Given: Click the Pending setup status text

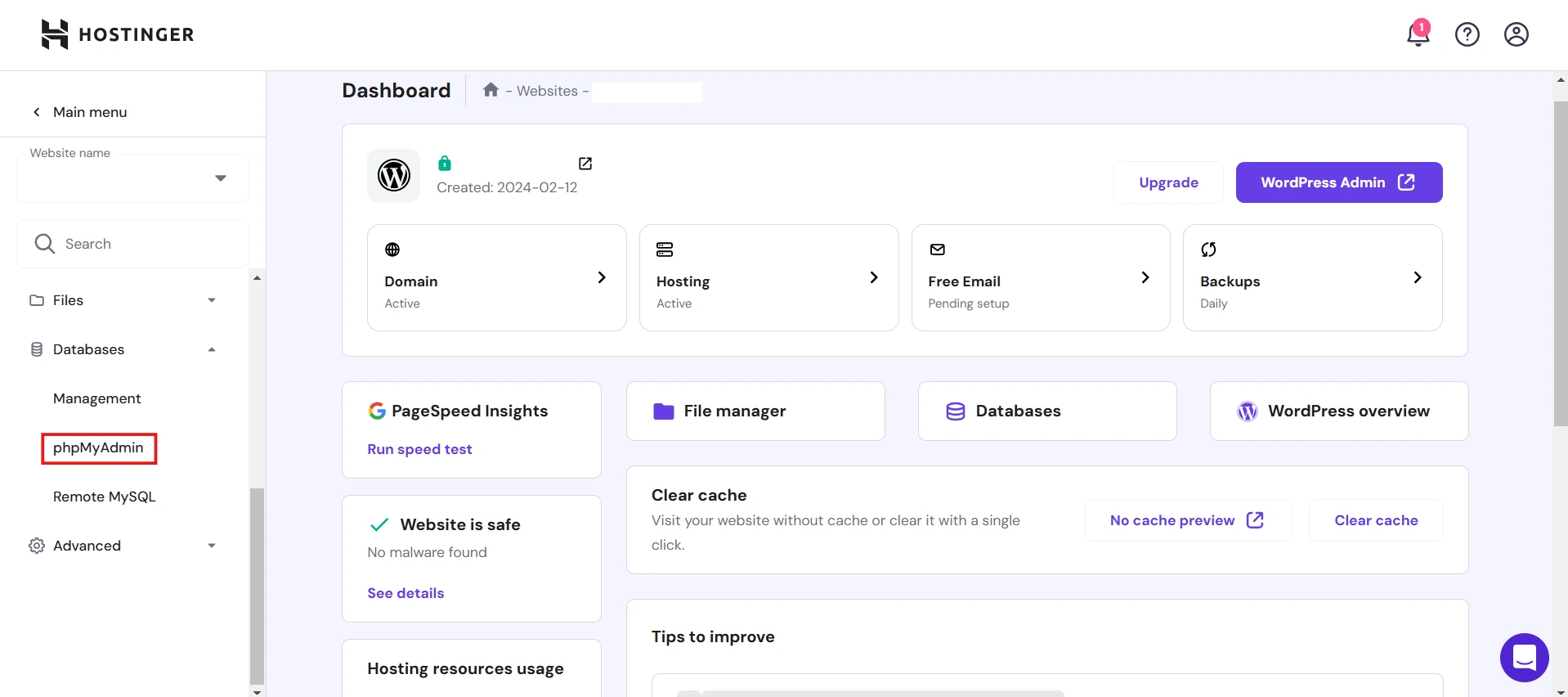Looking at the screenshot, I should click(x=969, y=304).
